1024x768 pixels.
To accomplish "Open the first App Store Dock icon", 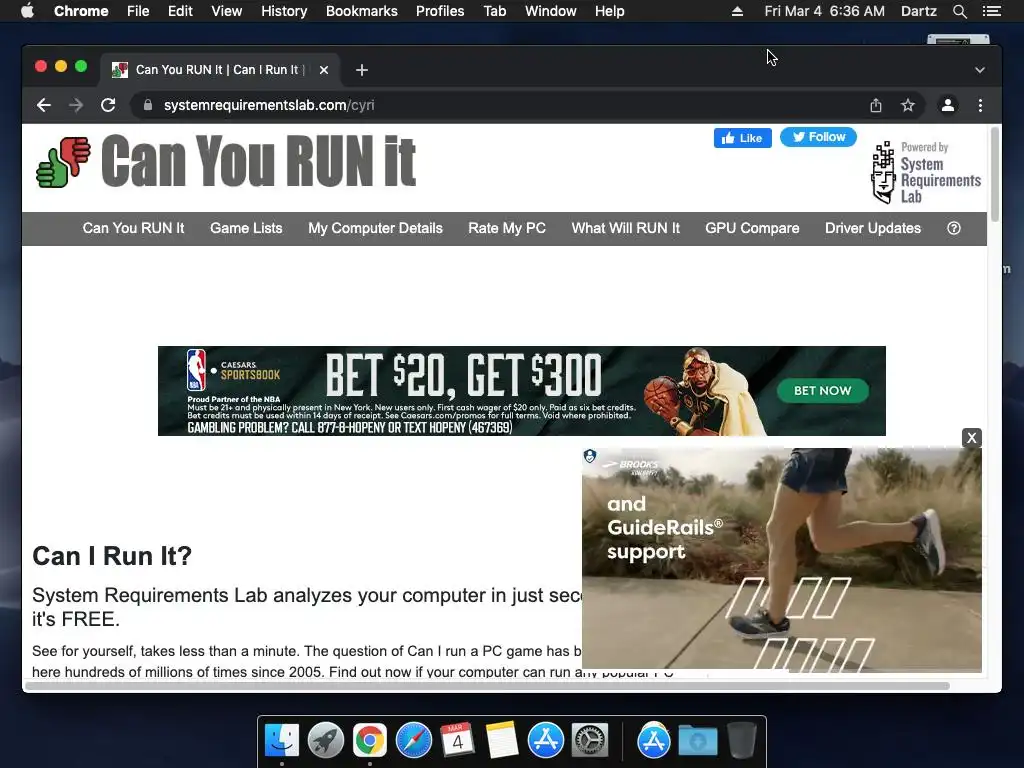I will 545,741.
